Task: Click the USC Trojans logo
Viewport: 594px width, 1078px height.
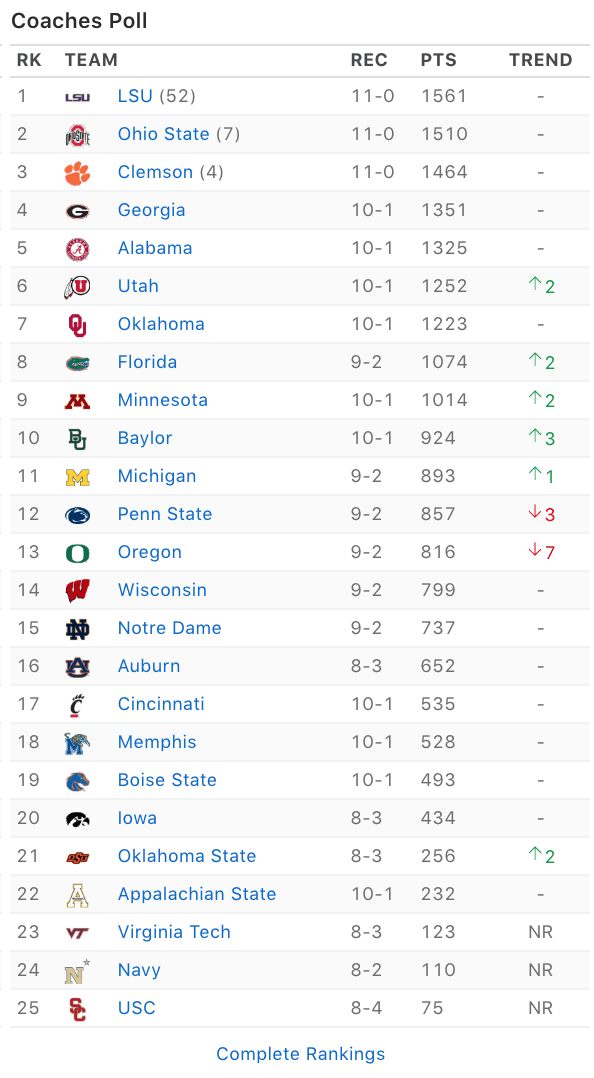Action: pos(78,1009)
